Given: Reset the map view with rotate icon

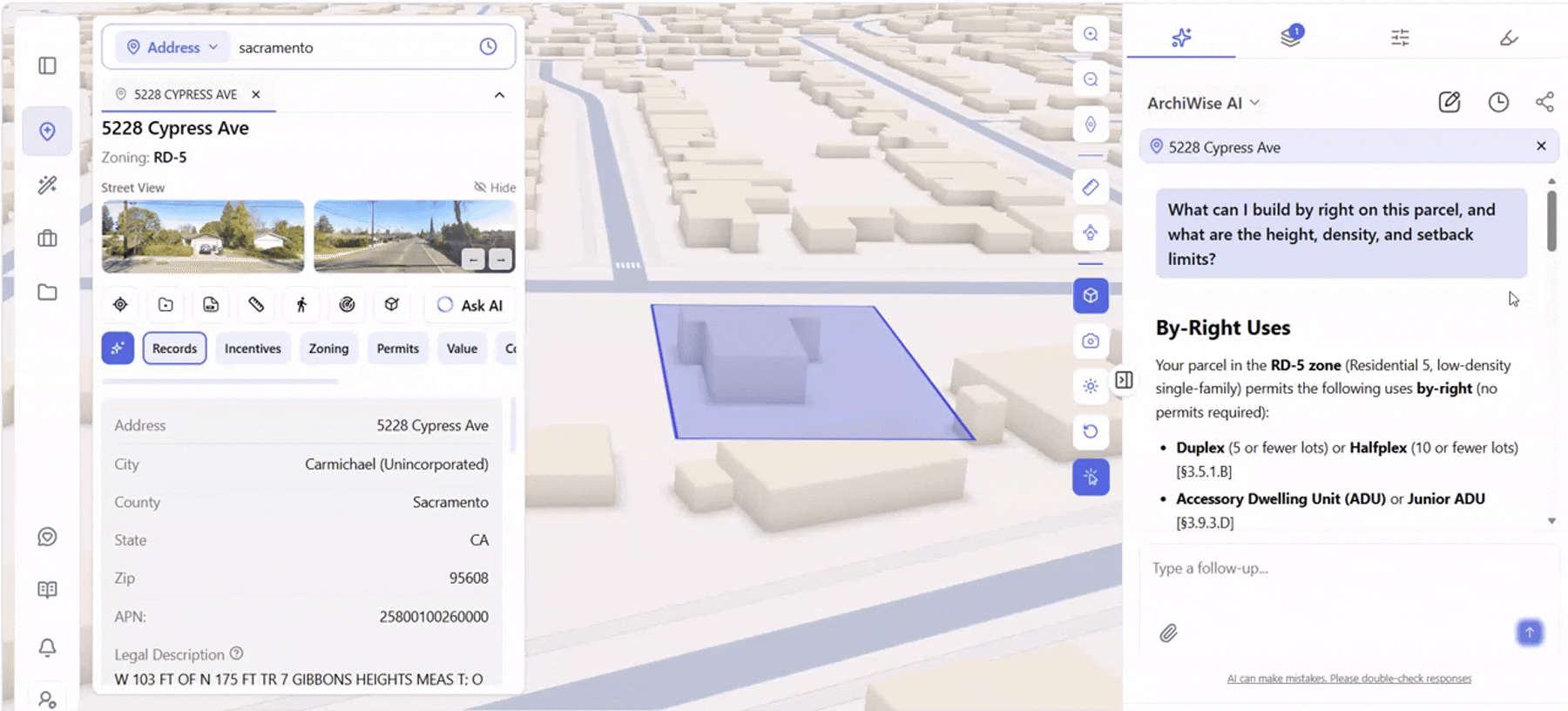Looking at the screenshot, I should [x=1091, y=431].
